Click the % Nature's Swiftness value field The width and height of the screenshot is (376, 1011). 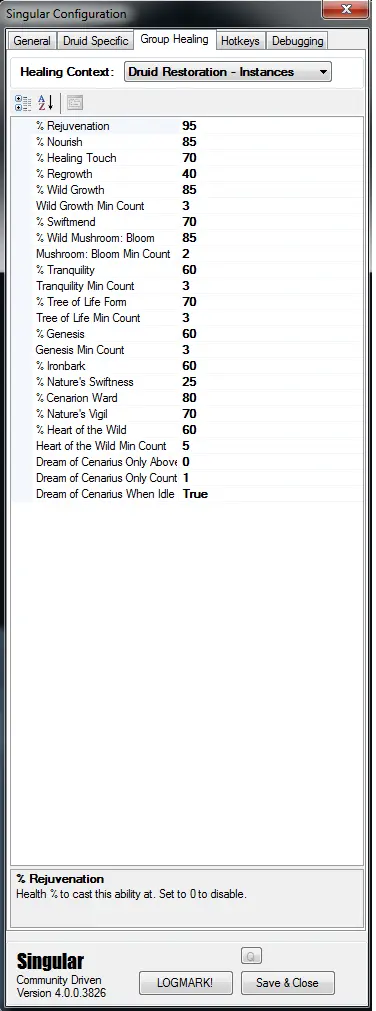[272, 382]
